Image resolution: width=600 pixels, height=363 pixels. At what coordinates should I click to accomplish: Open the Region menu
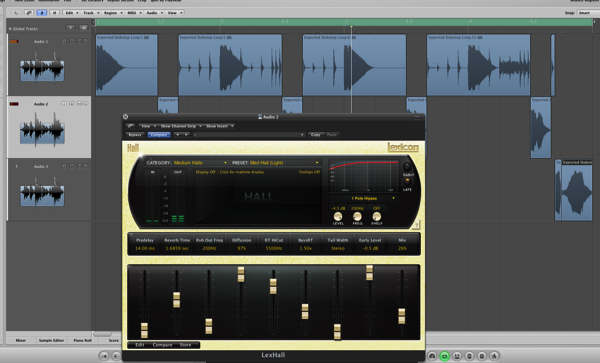pyautogui.click(x=113, y=13)
